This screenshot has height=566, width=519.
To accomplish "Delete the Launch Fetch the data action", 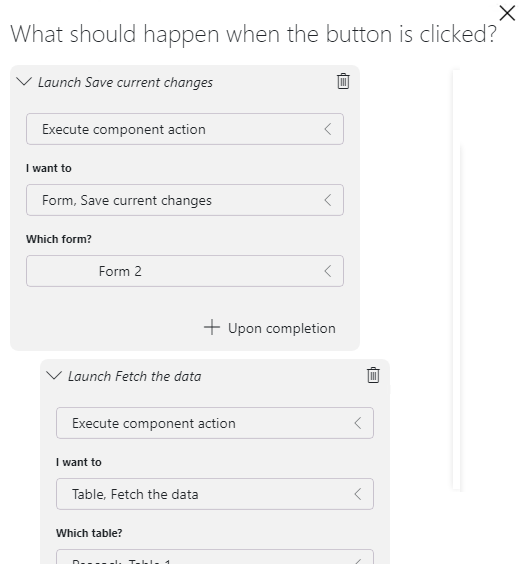I will [373, 375].
